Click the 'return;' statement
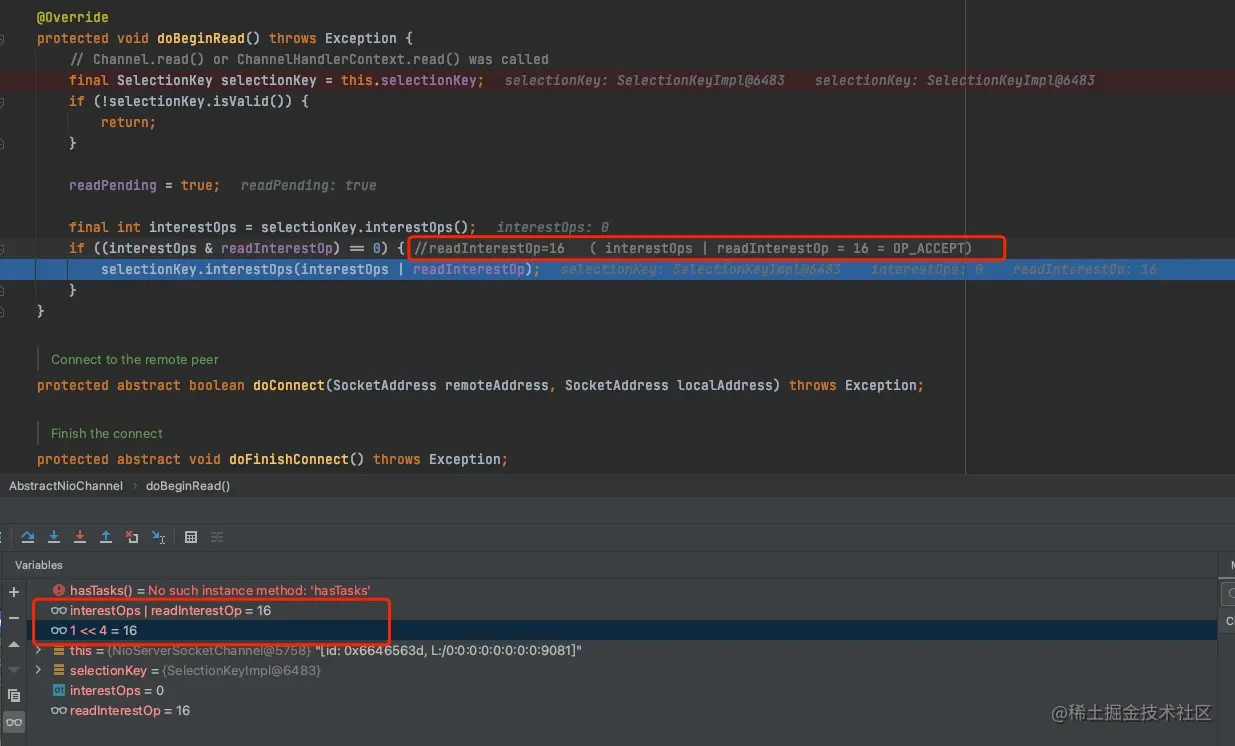1235x746 pixels. pyautogui.click(x=128, y=122)
